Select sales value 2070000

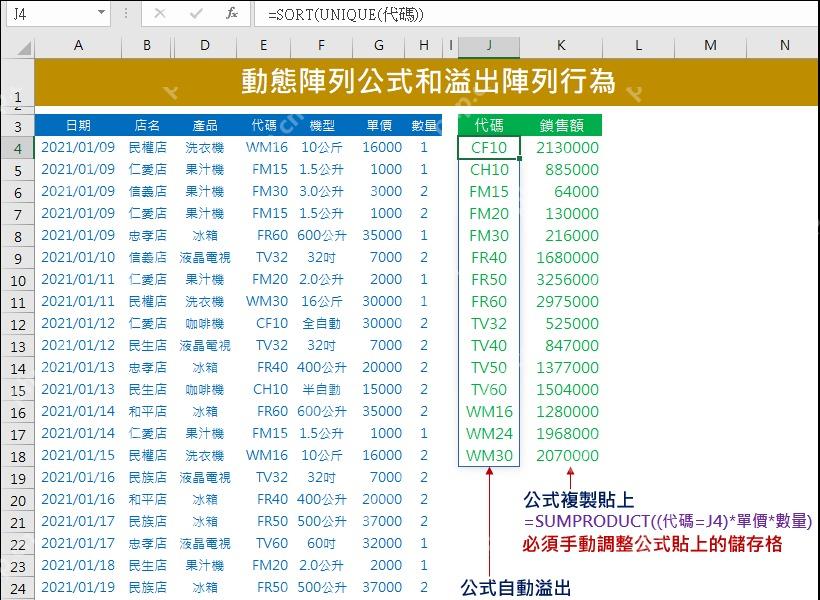pyautogui.click(x=561, y=456)
